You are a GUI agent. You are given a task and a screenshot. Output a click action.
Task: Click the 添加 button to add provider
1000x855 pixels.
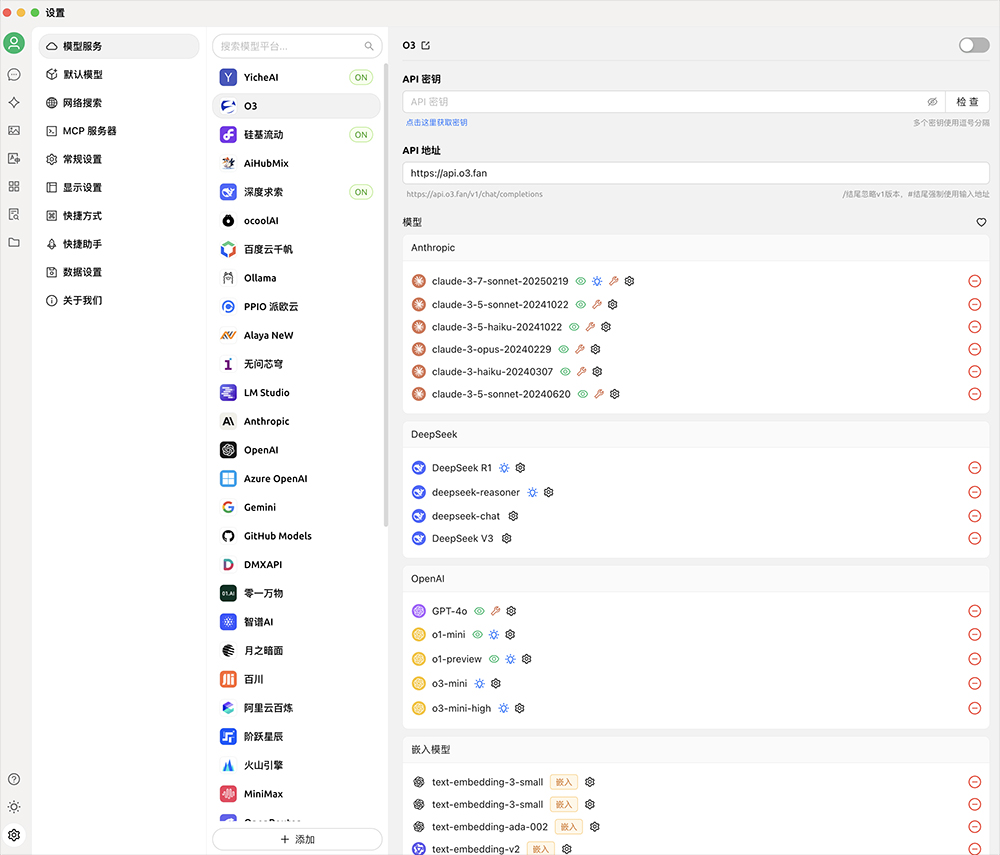click(297, 839)
